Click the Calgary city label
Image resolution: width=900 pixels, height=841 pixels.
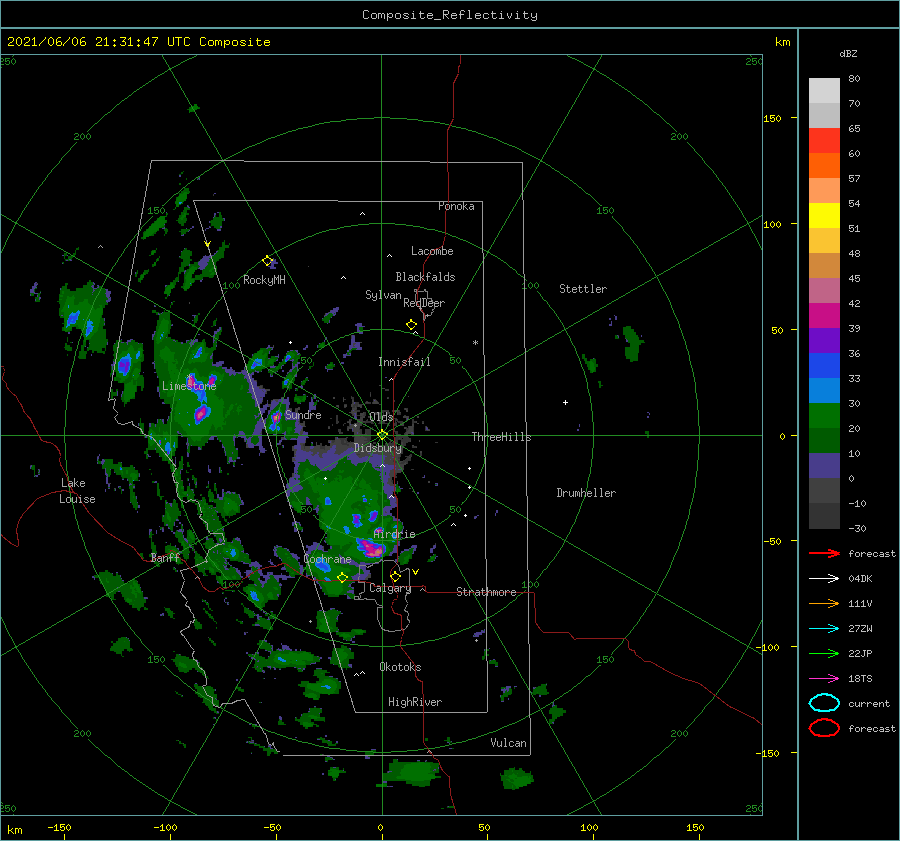click(390, 588)
